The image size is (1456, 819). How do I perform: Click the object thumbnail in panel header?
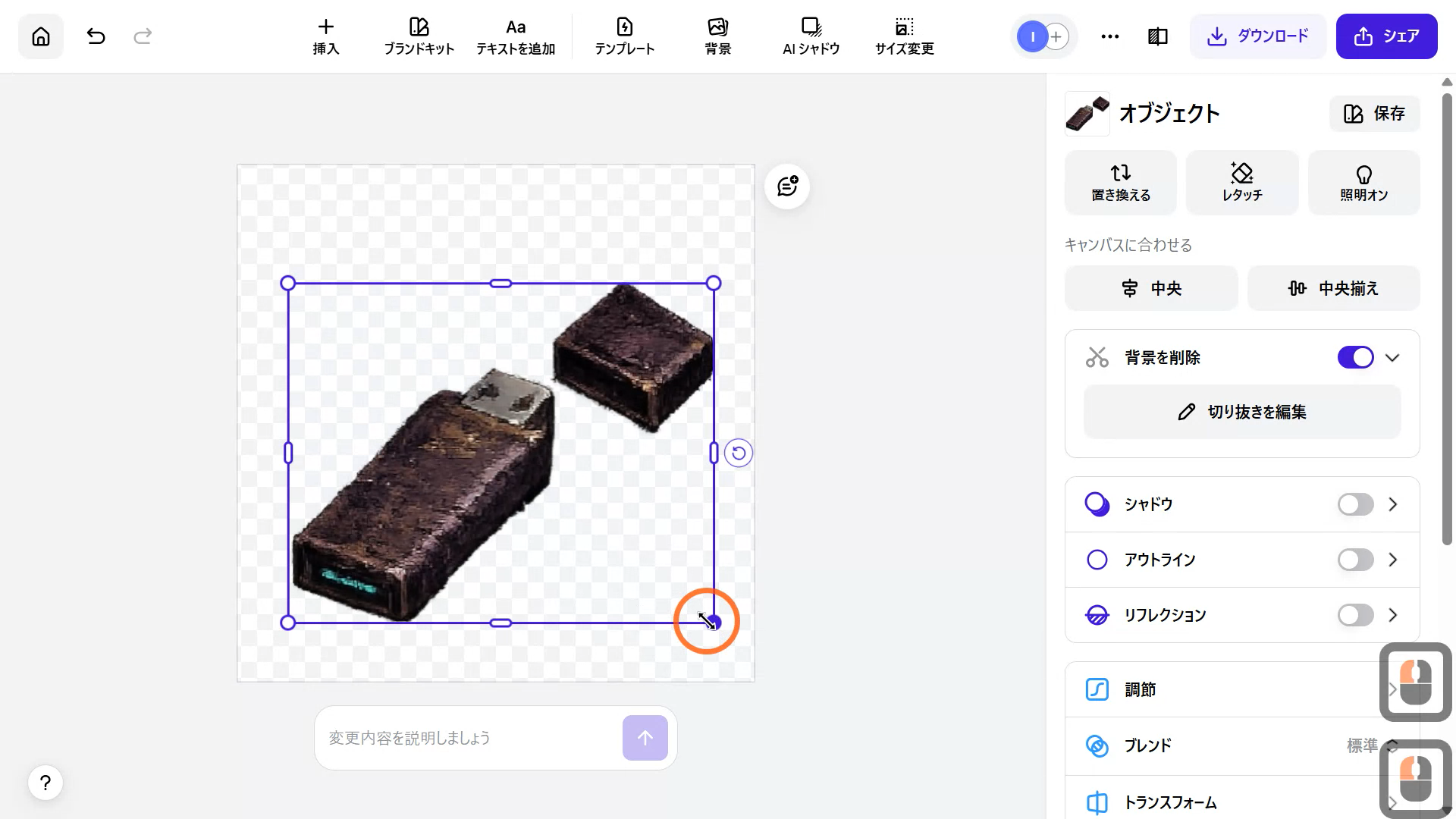pyautogui.click(x=1087, y=114)
